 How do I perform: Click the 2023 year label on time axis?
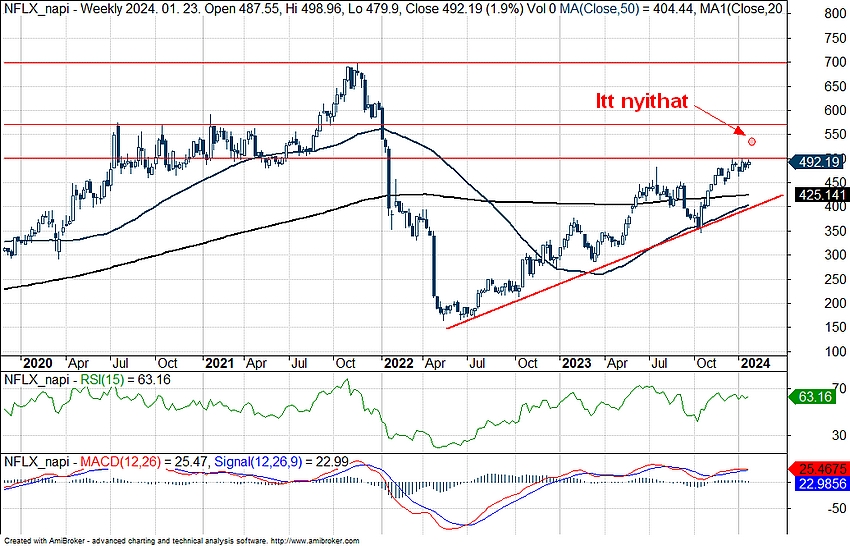[x=576, y=363]
